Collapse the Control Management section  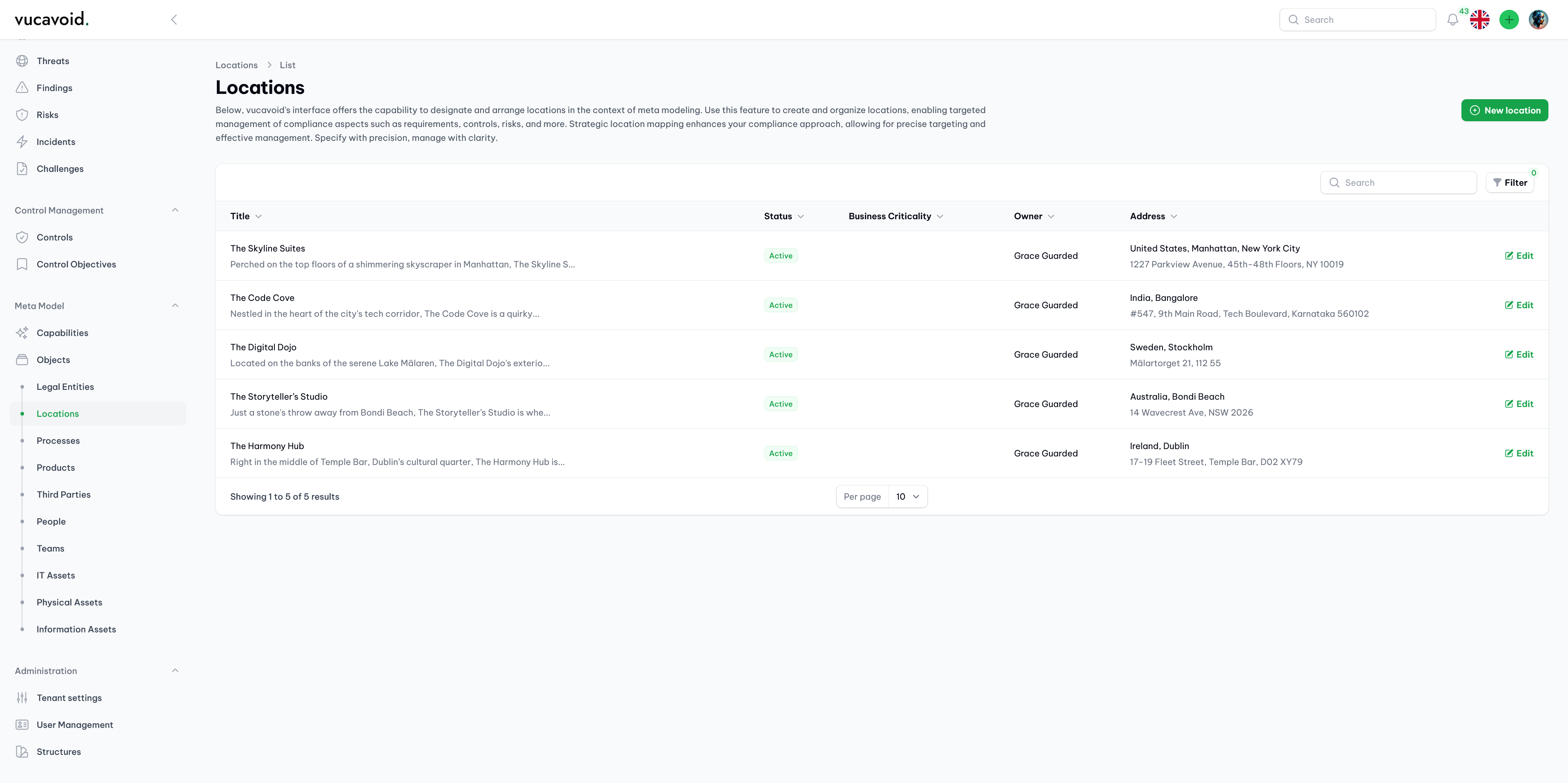pyautogui.click(x=175, y=210)
